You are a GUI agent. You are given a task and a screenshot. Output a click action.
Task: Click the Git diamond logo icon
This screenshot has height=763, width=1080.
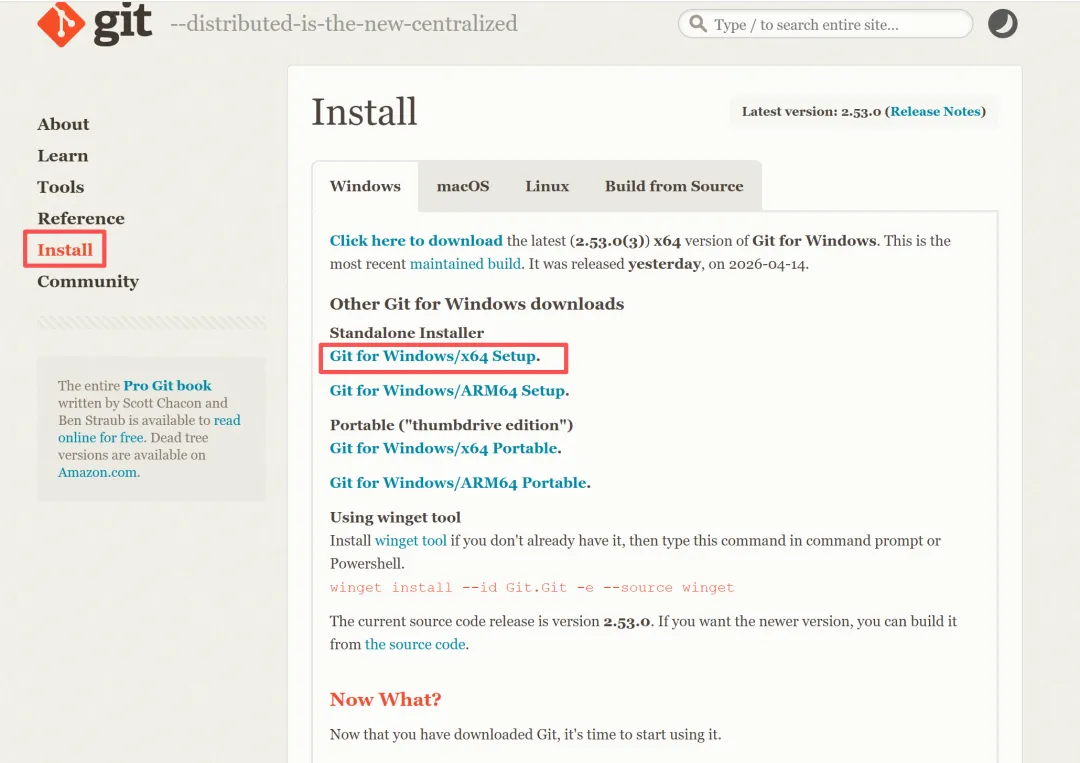tap(61, 24)
